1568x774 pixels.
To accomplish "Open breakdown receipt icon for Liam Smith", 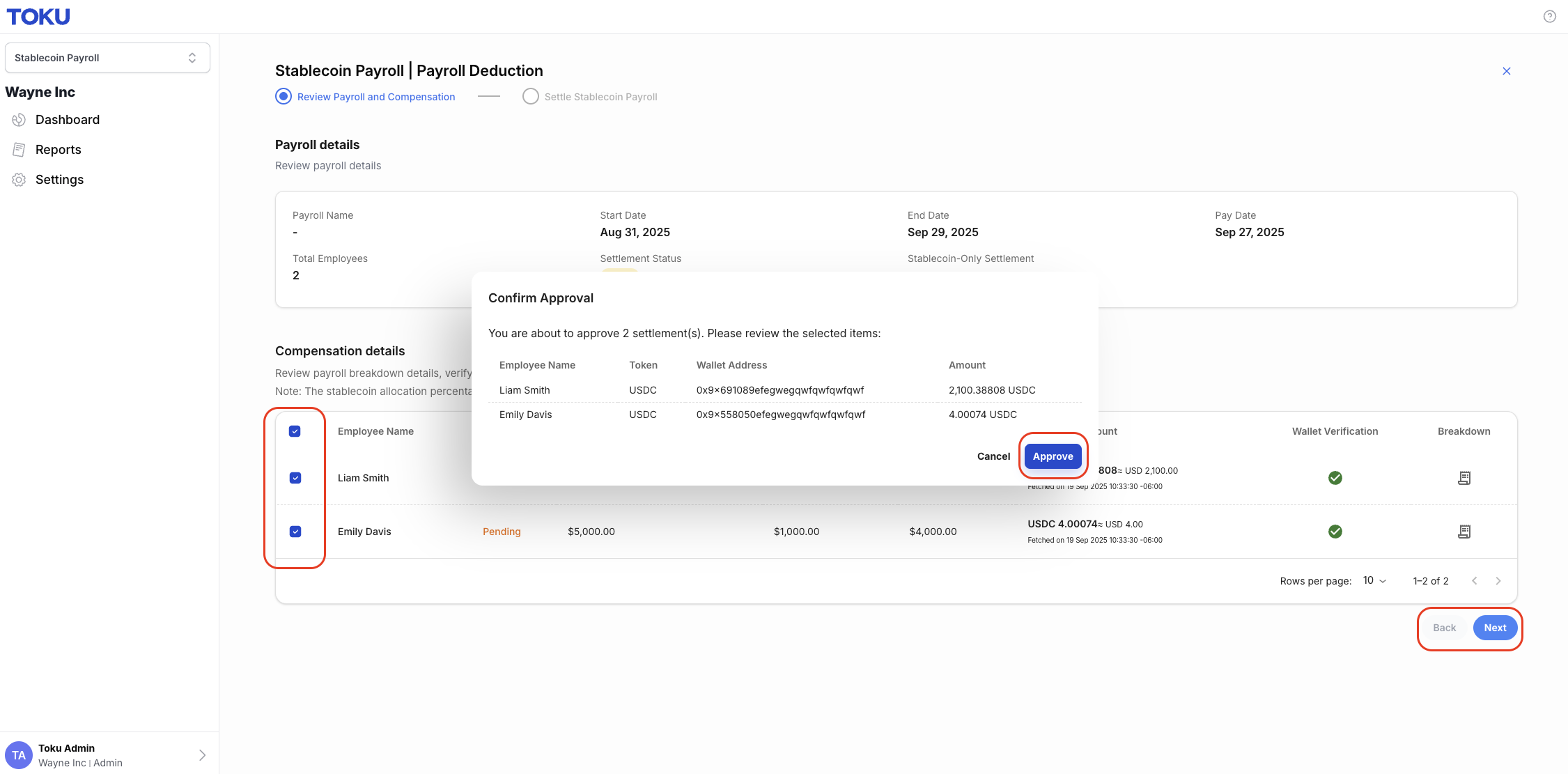I will point(1464,478).
